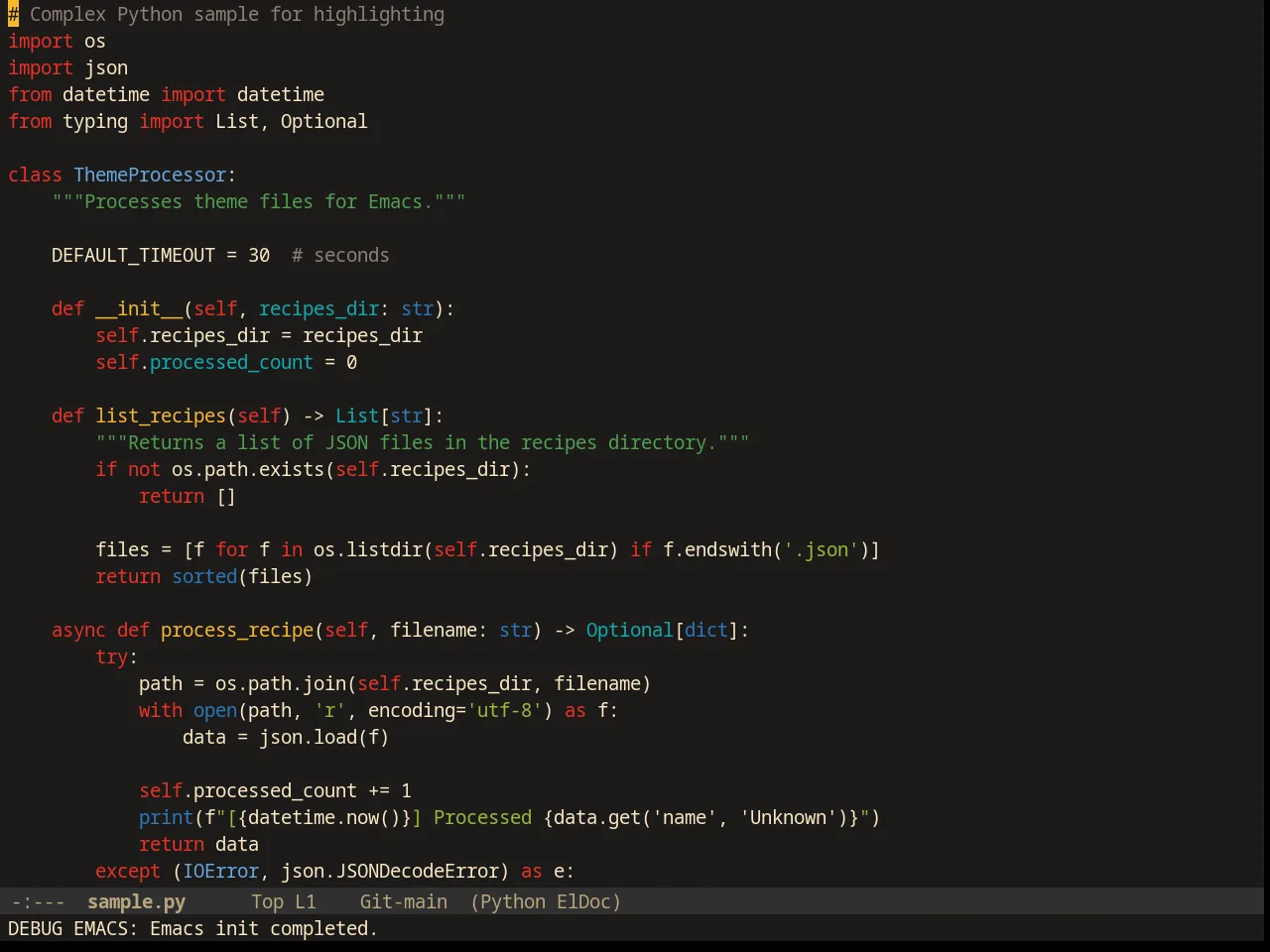
Task: Click 'os.path.join' call on path line
Action: pyautogui.click(x=281, y=683)
